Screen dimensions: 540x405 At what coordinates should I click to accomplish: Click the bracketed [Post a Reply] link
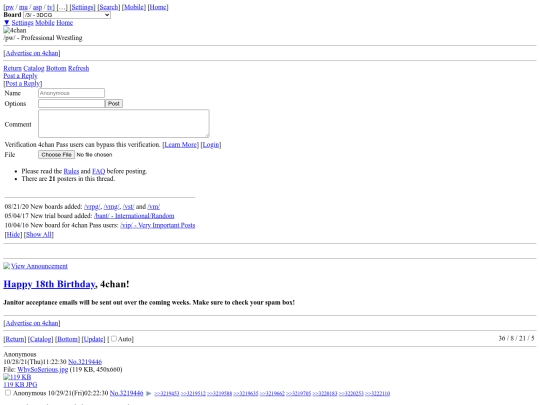23,83
